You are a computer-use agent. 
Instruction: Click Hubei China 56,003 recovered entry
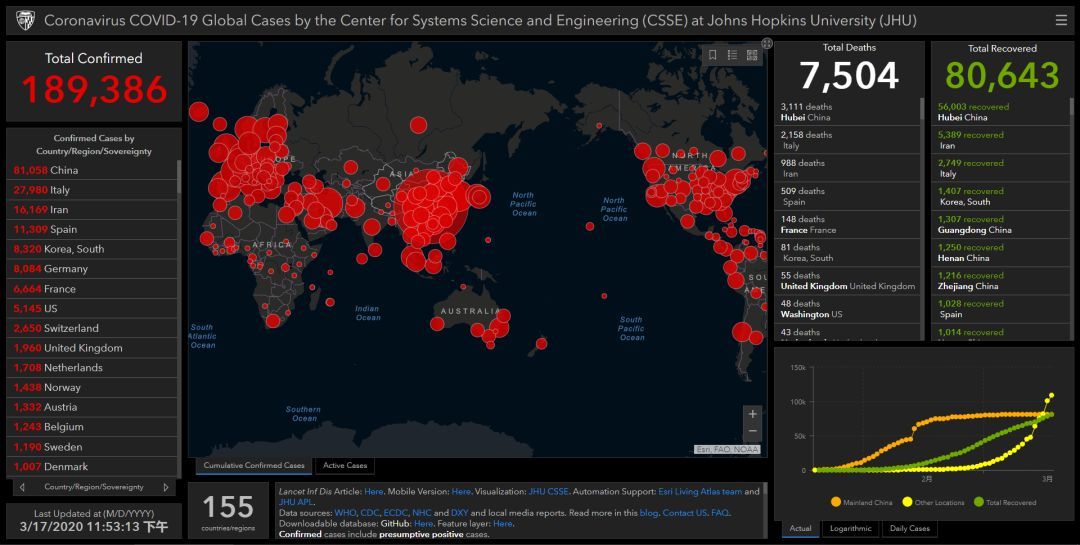click(x=1001, y=112)
